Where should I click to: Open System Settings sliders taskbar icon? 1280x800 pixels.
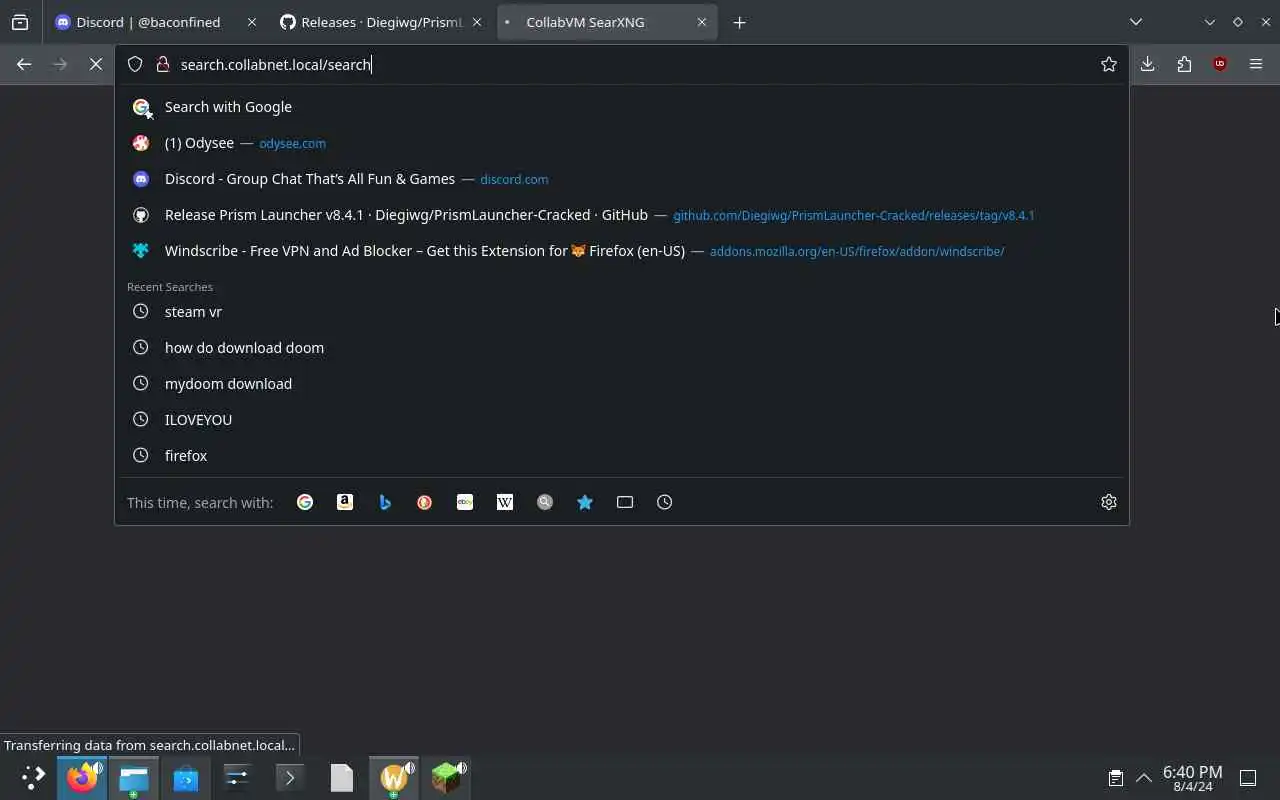click(237, 777)
